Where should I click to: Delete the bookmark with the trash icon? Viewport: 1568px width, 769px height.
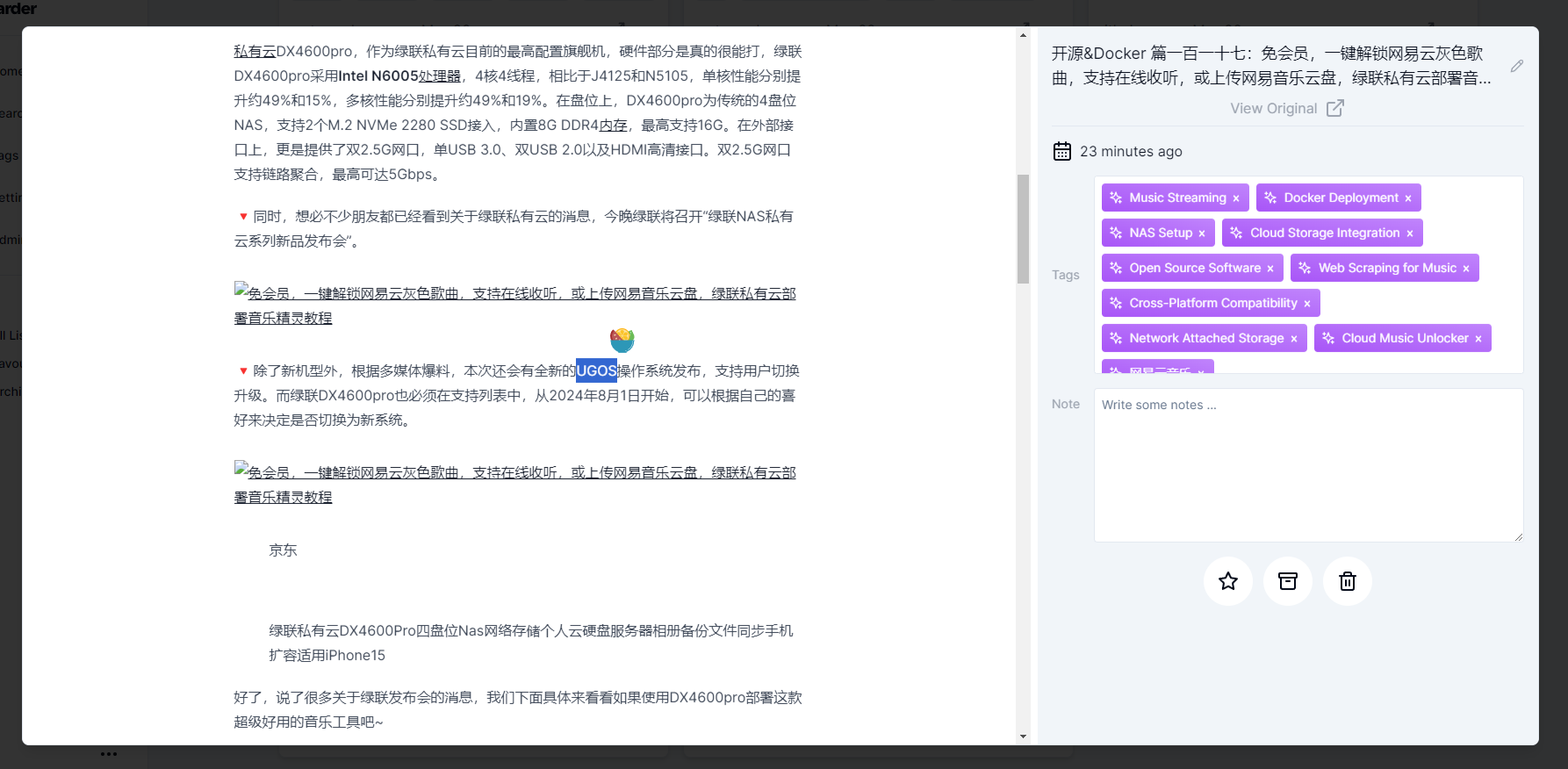1347,581
